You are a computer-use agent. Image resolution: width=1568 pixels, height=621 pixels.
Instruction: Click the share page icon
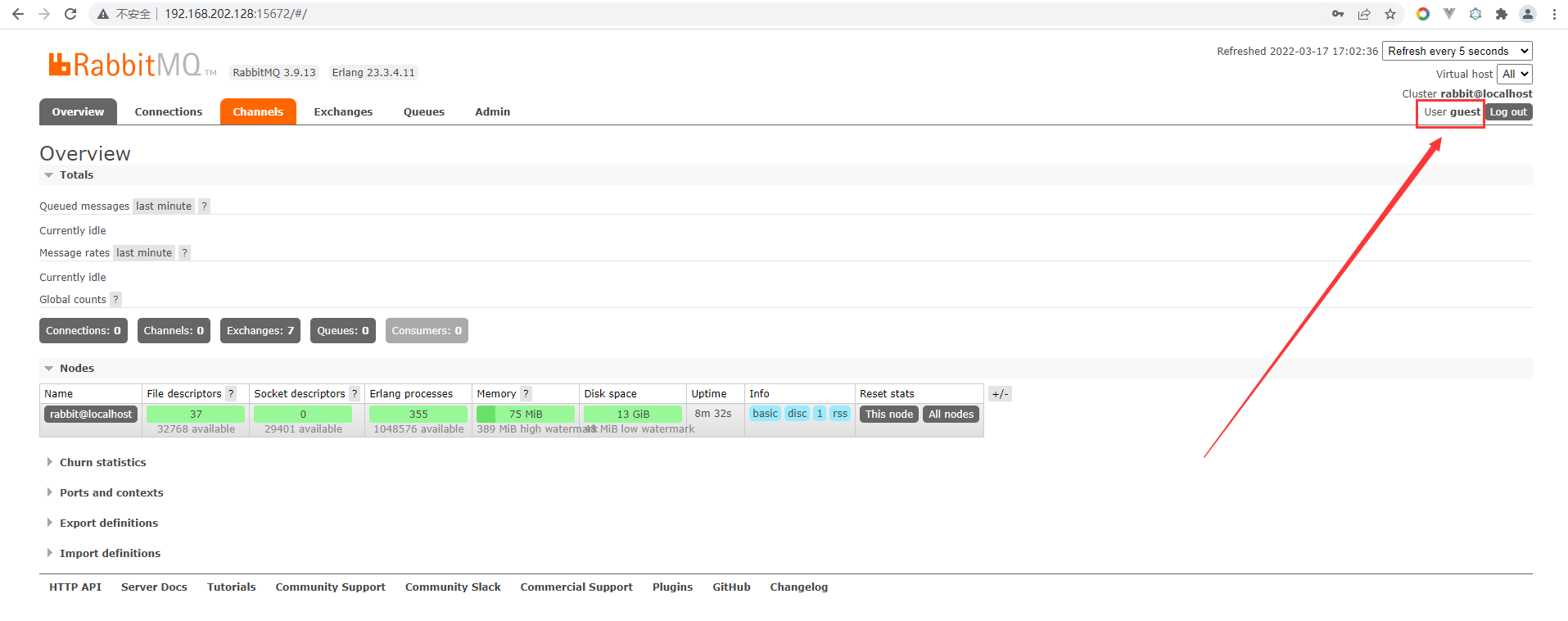tap(1364, 14)
